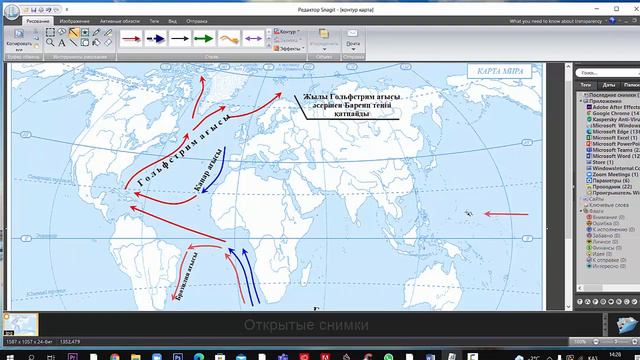Select the Интересно flag item
The height and width of the screenshot is (360, 640).
pos(606,266)
